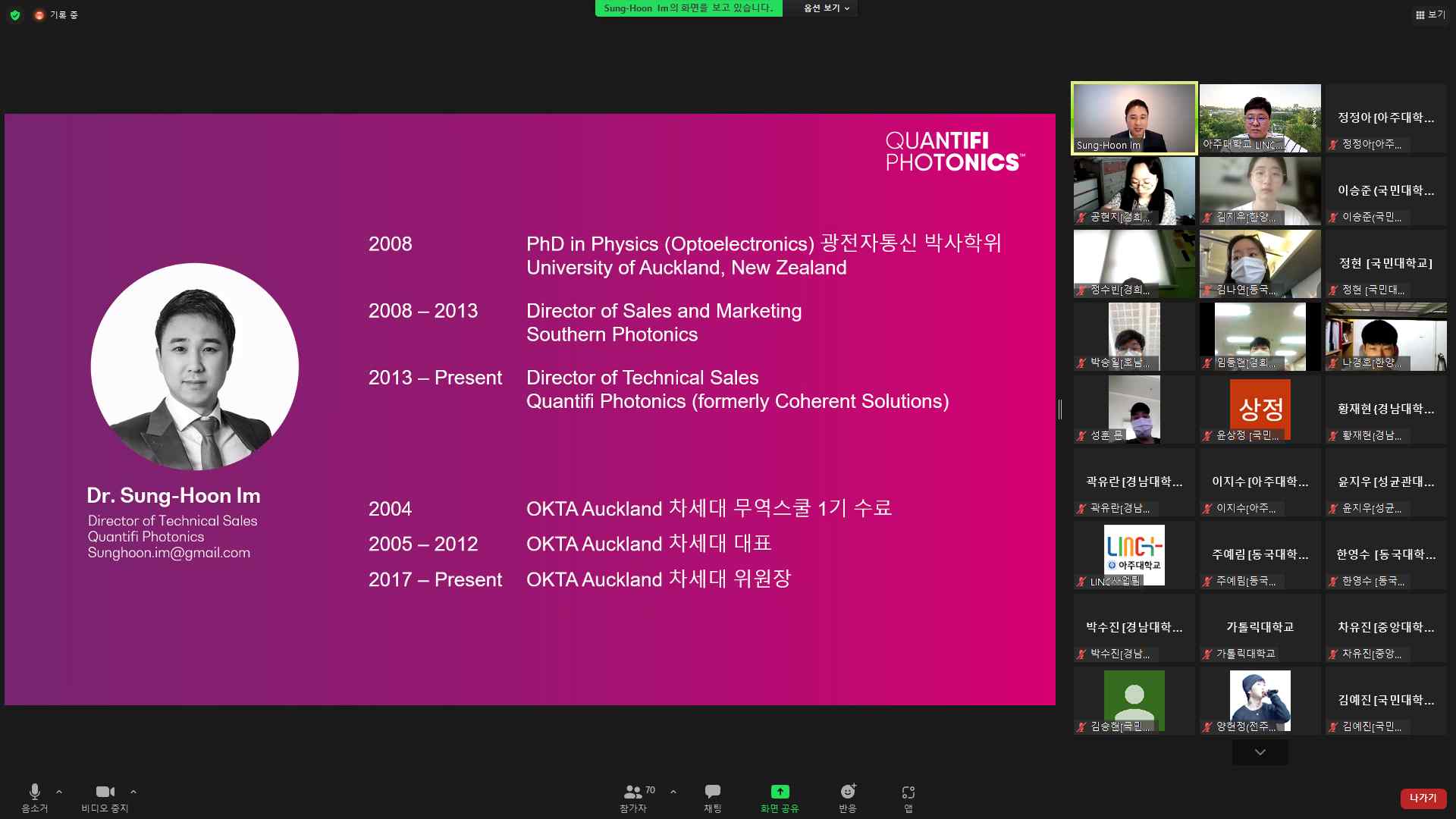Expand participants options arrow

[x=673, y=792]
